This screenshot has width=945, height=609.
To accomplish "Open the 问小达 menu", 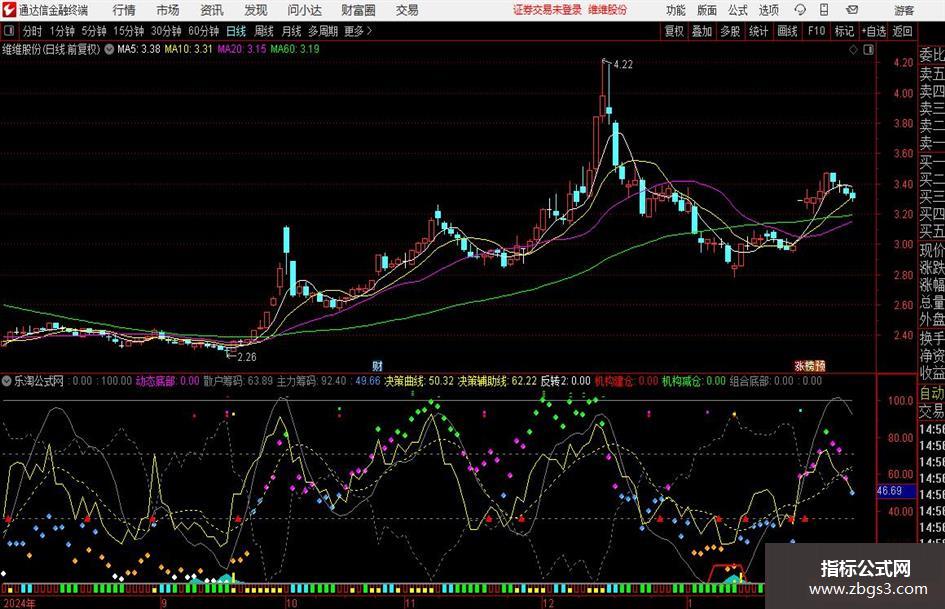I will [304, 10].
